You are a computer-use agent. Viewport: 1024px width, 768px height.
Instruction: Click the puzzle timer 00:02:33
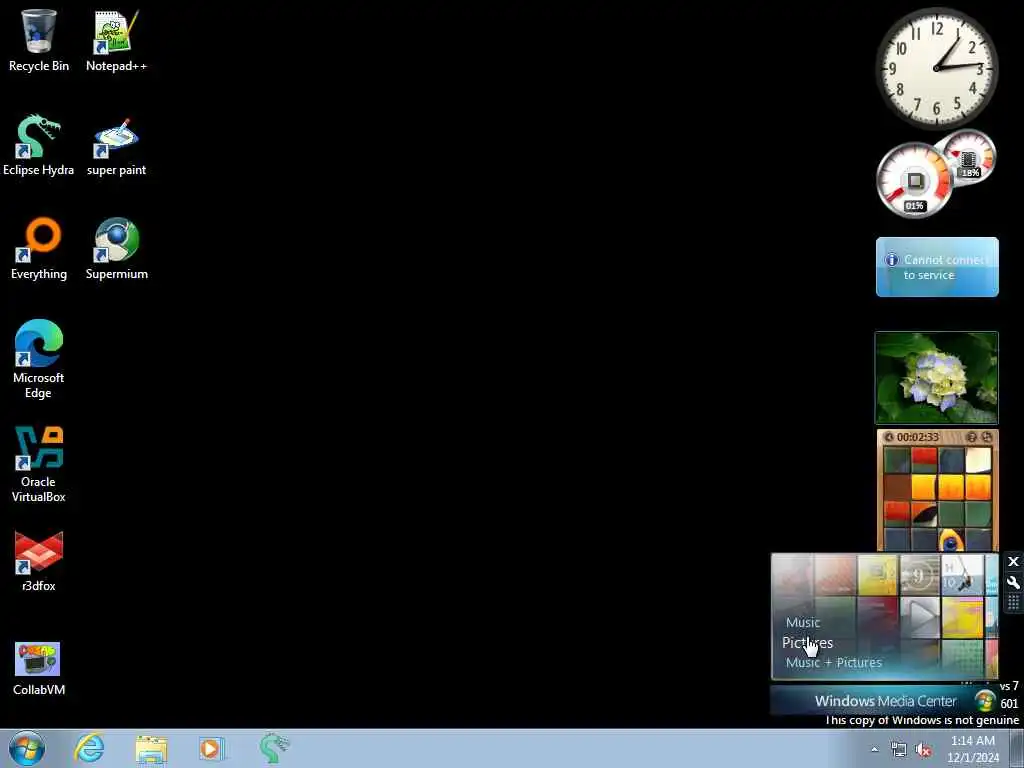click(x=918, y=437)
